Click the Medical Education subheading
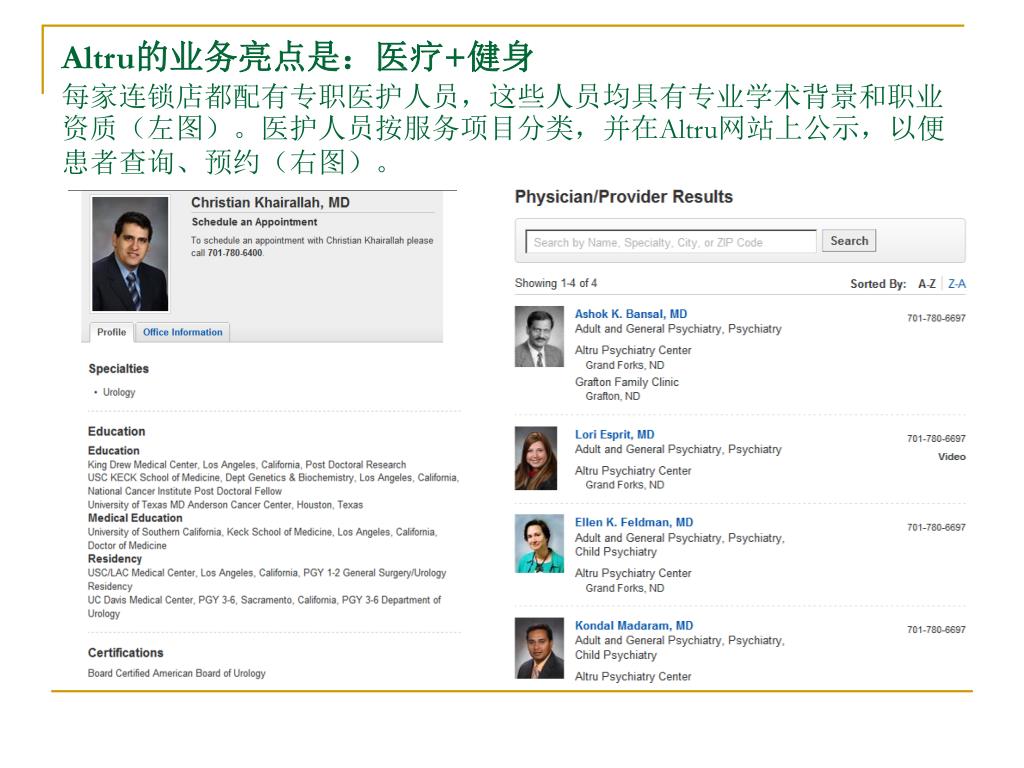Image resolution: width=1024 pixels, height=768 pixels. 135,518
